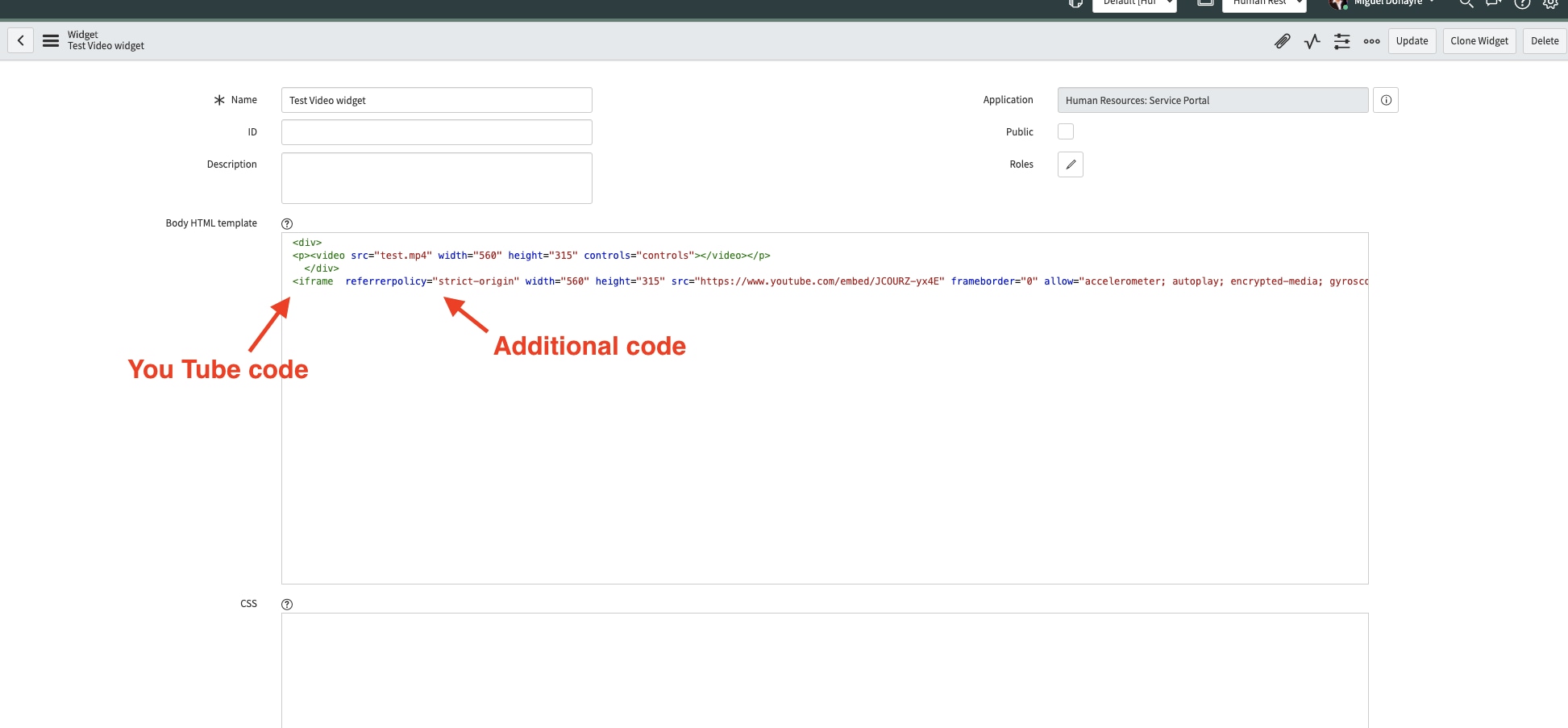Open the widget context menu hamburger
Screen dimensions: 1568x728
[50, 40]
